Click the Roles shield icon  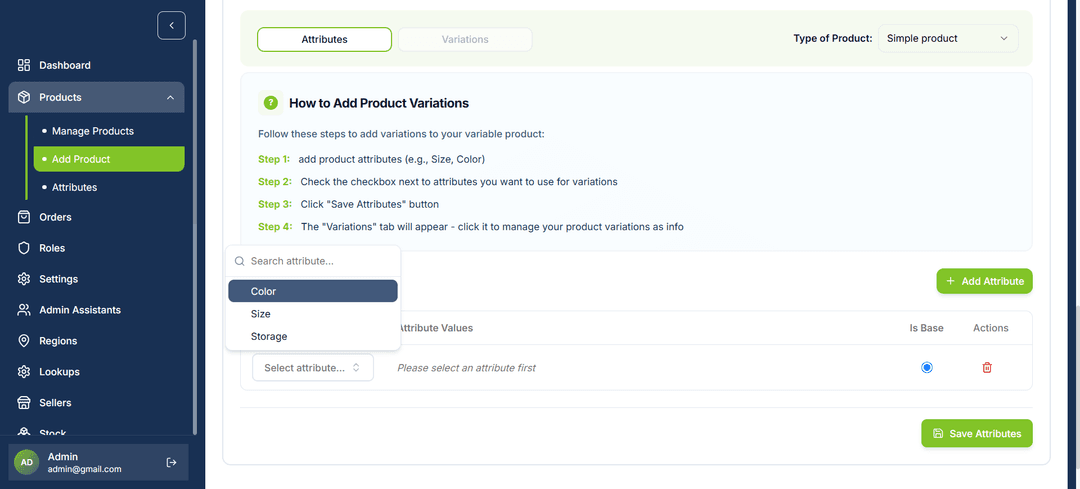click(x=24, y=248)
